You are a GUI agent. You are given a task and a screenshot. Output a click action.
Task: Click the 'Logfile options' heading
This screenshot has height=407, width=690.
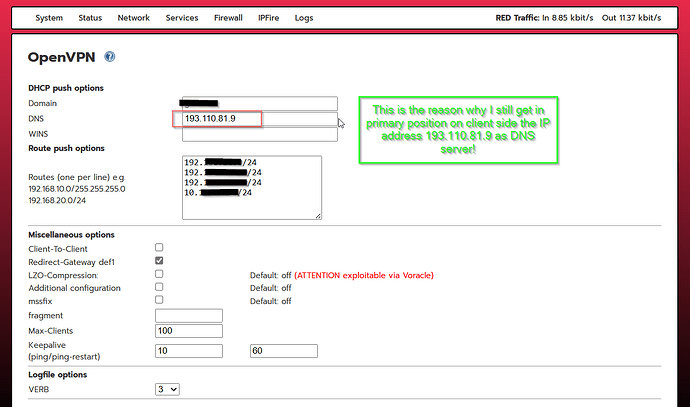click(x=58, y=375)
